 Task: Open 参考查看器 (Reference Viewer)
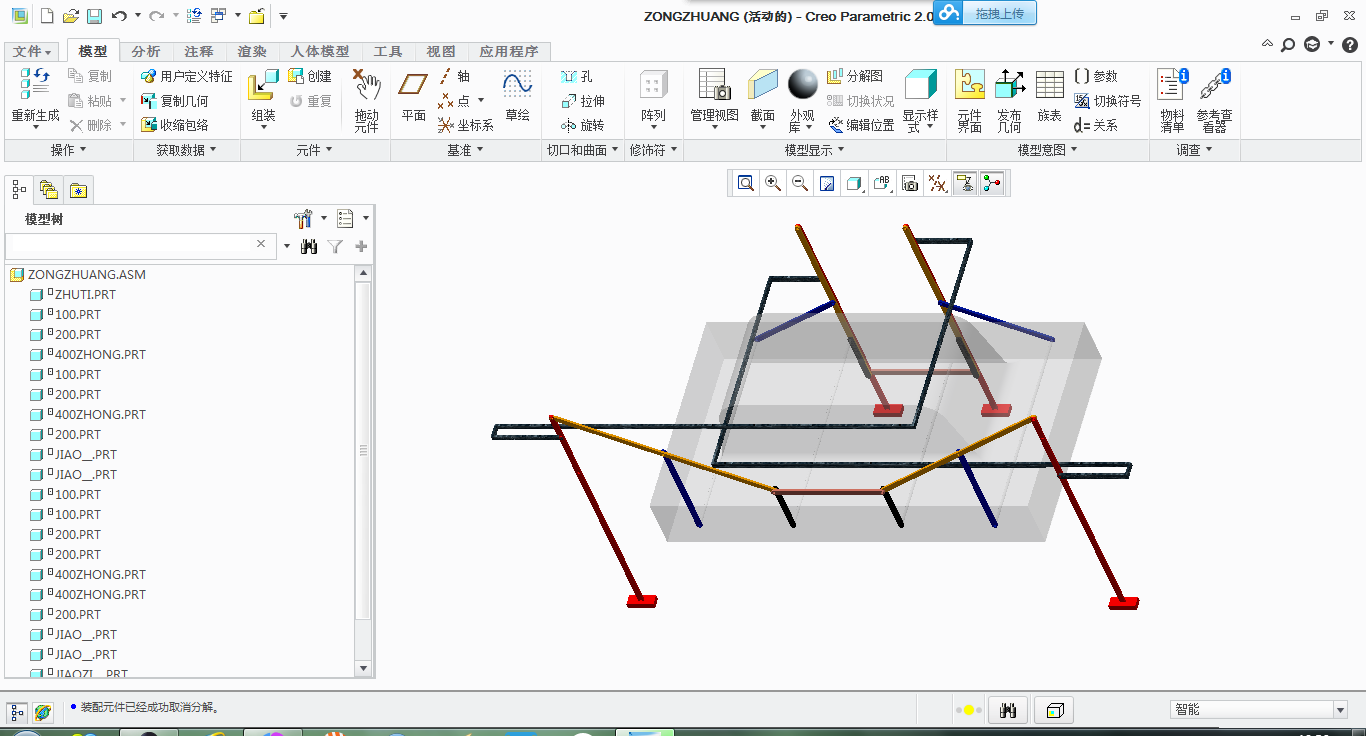click(x=1214, y=101)
